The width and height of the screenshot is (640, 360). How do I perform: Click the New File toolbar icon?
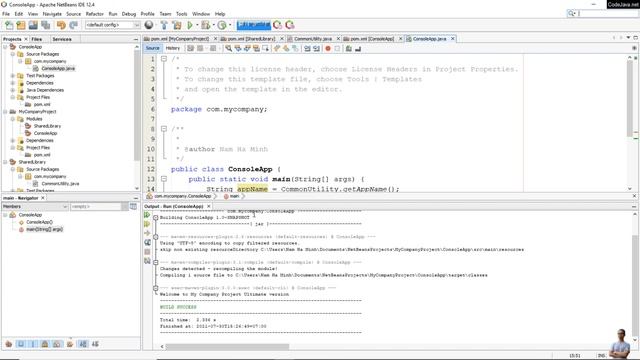(9, 25)
